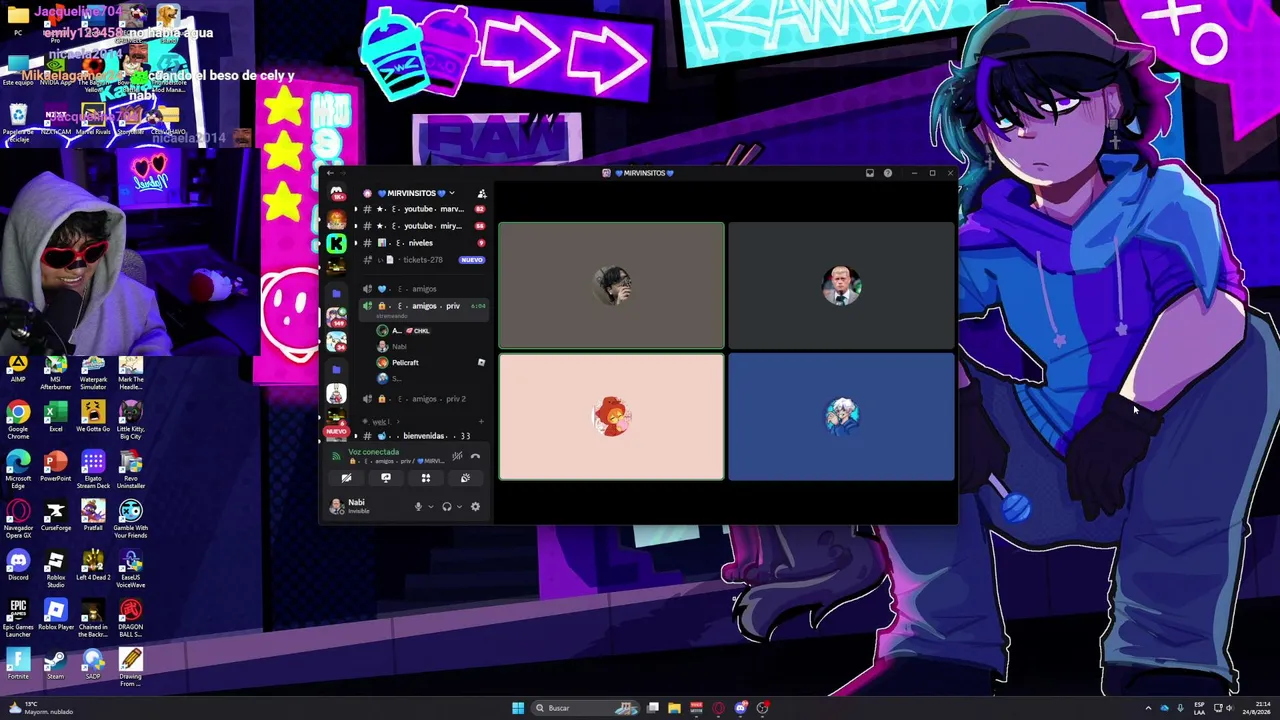Open Epic Games Launcher shortcut
The height and width of the screenshot is (720, 1280).
click(x=18, y=619)
